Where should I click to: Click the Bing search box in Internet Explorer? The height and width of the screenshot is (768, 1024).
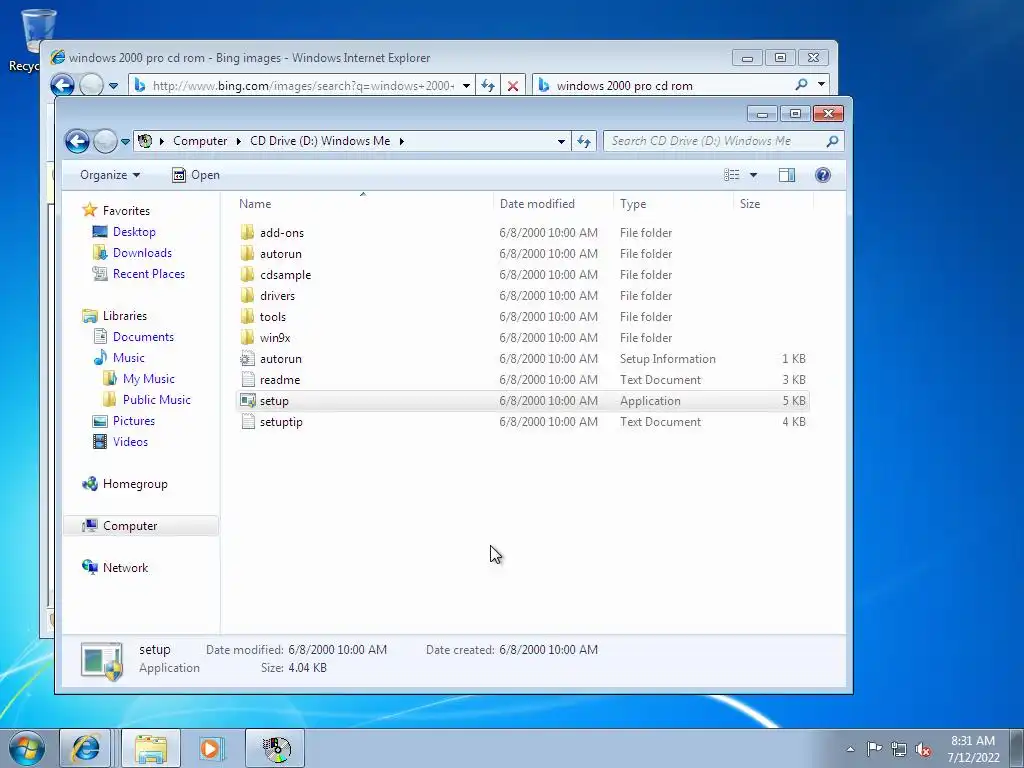[x=673, y=86]
